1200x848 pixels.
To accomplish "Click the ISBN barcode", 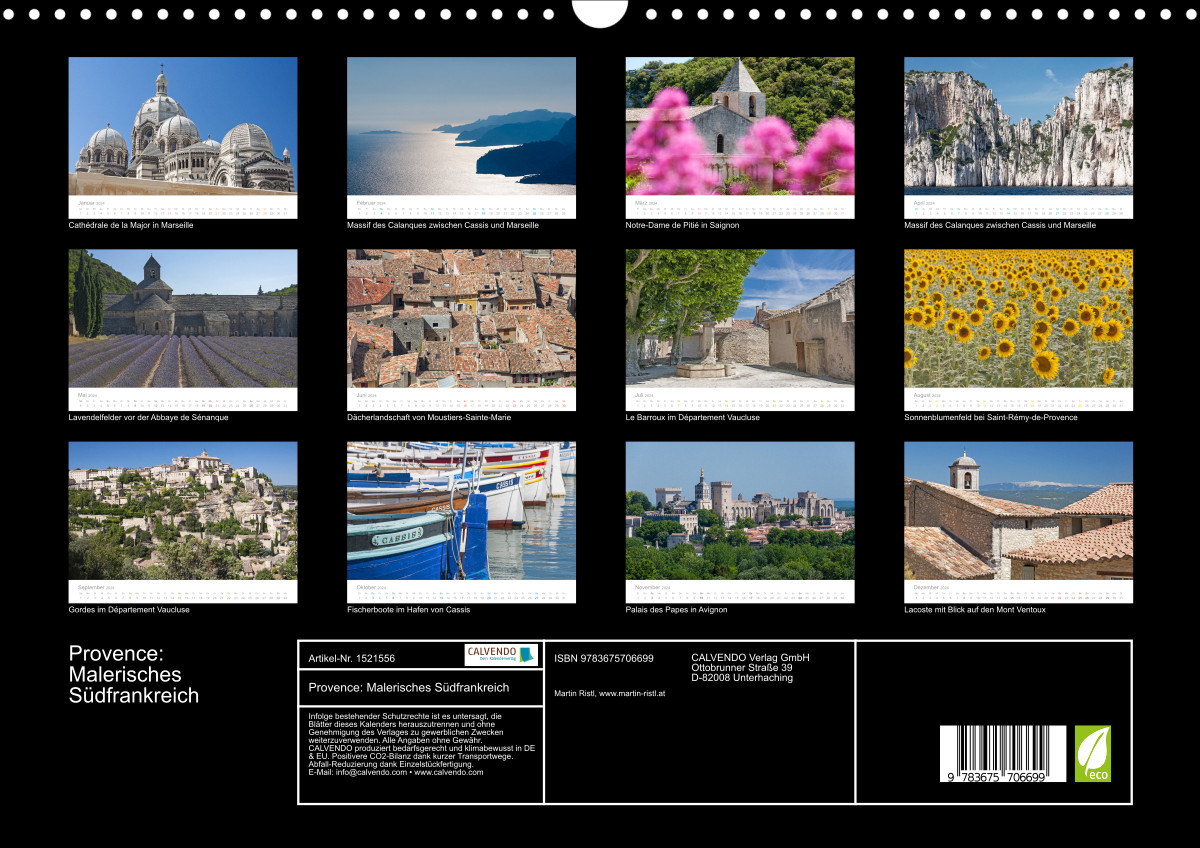I will coord(1002,754).
